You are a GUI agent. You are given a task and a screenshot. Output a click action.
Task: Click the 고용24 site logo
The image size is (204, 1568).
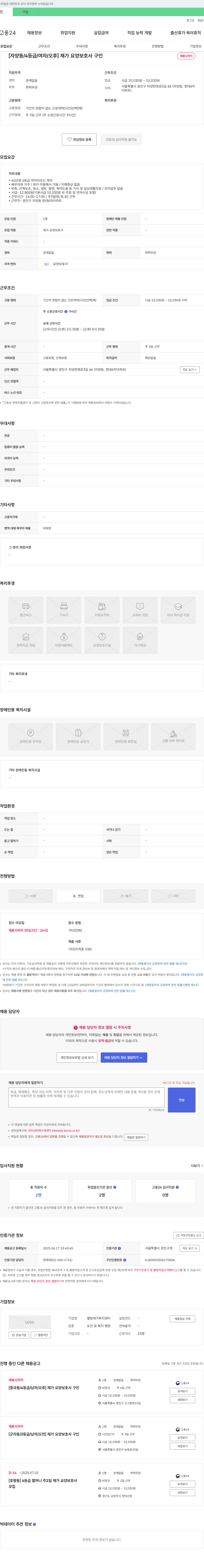8,33
